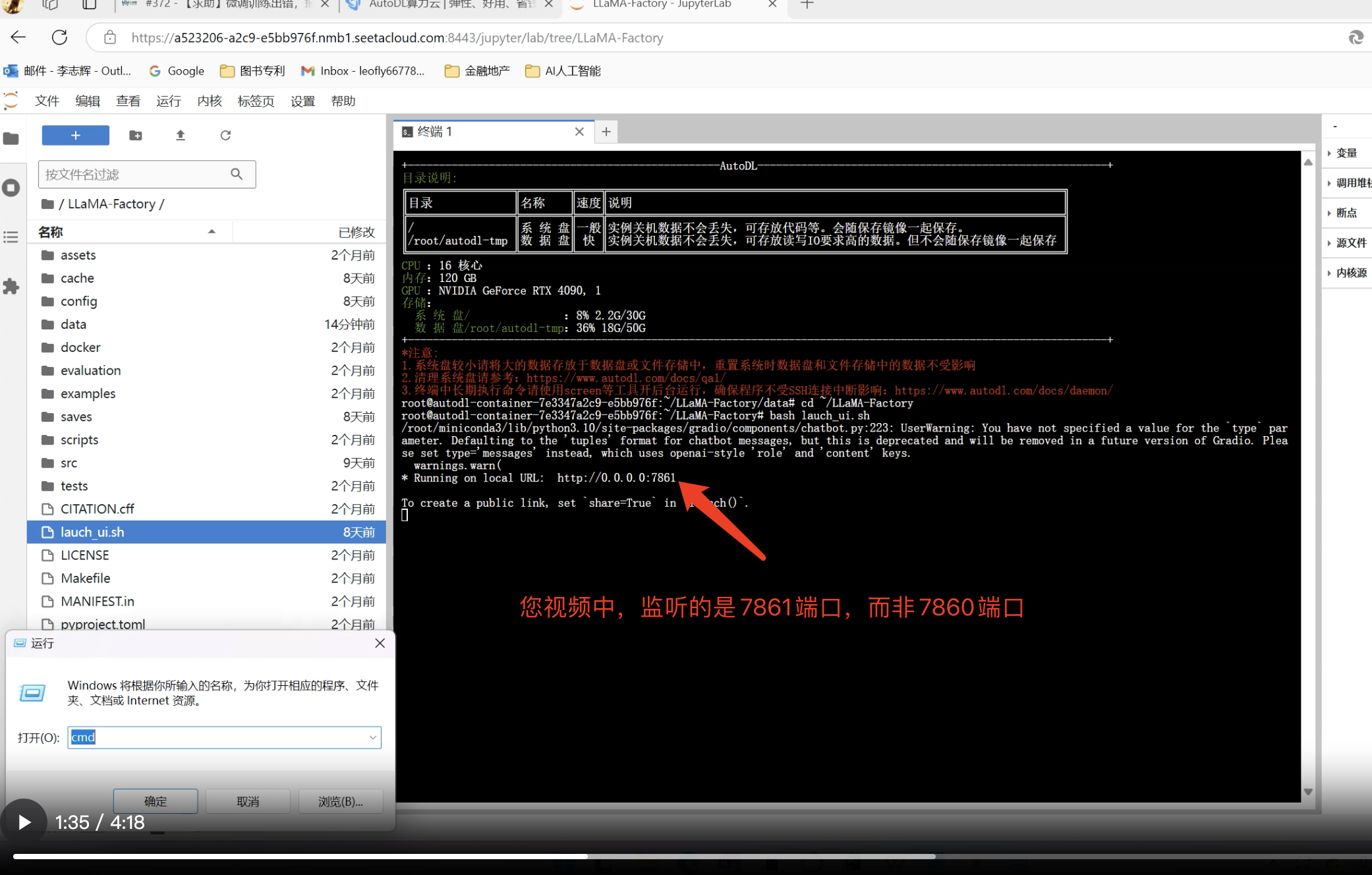1372x875 pixels.
Task: Select the src folder
Action: pos(206,463)
